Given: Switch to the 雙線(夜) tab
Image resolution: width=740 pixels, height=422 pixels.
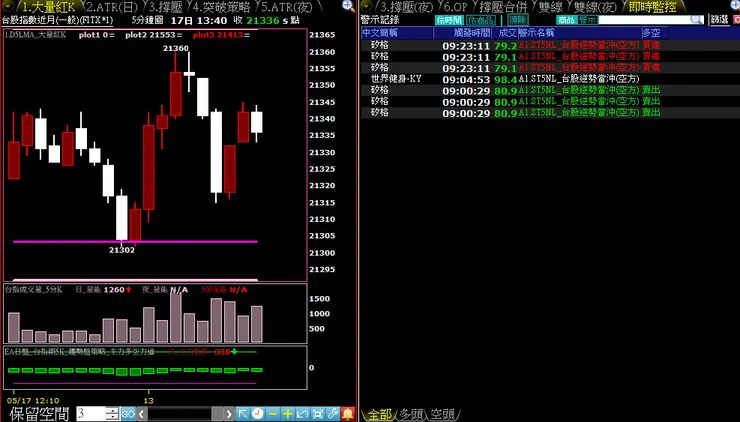Looking at the screenshot, I should click(x=595, y=7).
